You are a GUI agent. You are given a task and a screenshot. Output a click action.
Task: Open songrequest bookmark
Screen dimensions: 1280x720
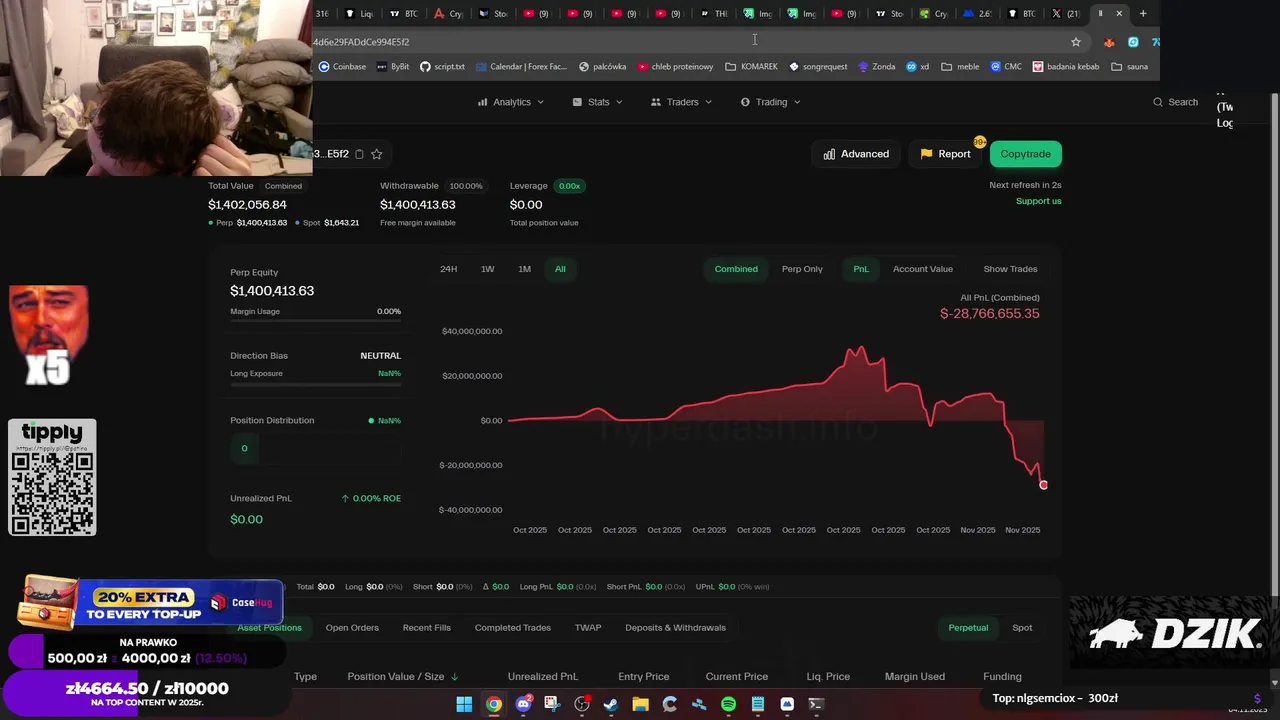pos(817,67)
